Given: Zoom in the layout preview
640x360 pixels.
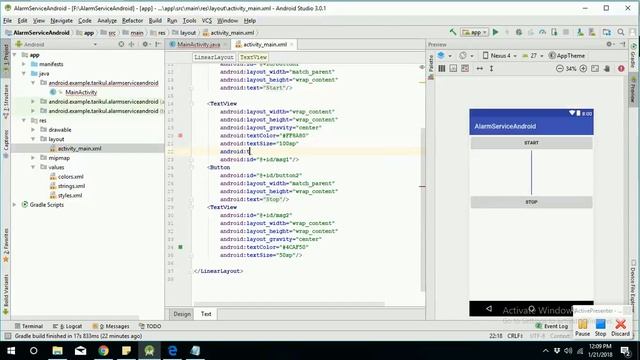Looking at the screenshot, I should click(x=583, y=69).
